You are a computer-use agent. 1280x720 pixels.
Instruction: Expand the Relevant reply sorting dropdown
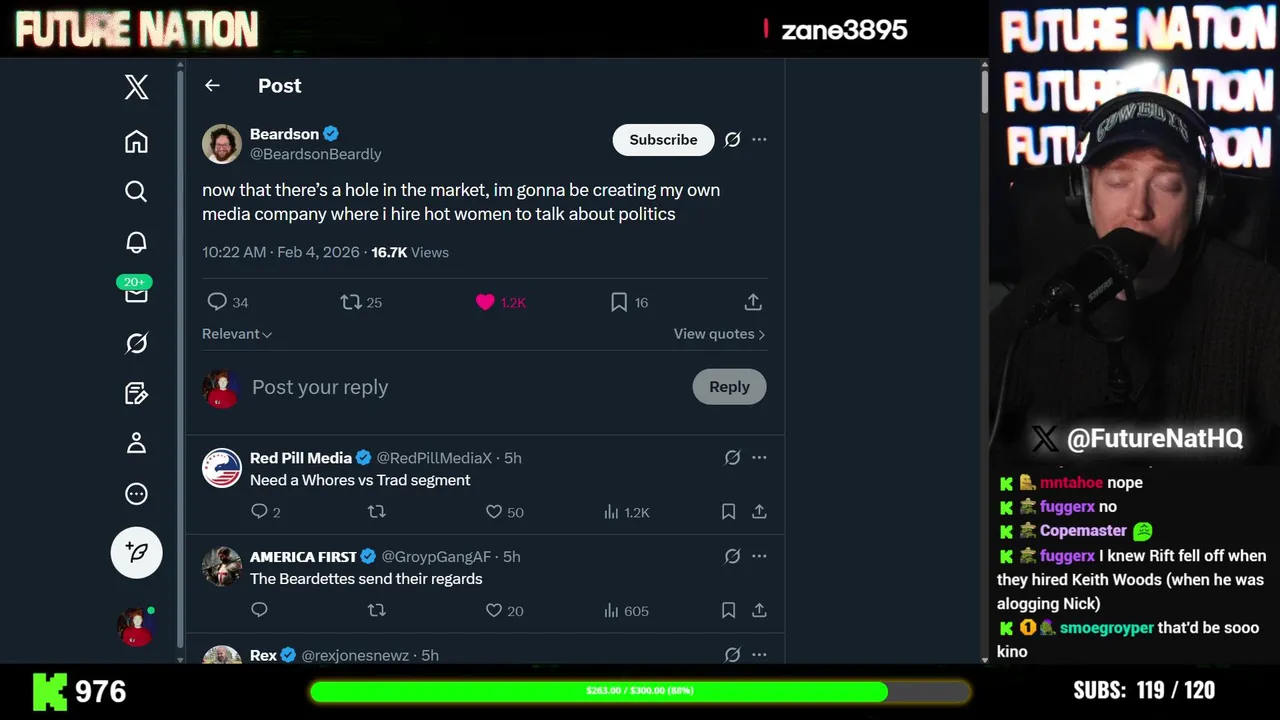pyautogui.click(x=237, y=334)
